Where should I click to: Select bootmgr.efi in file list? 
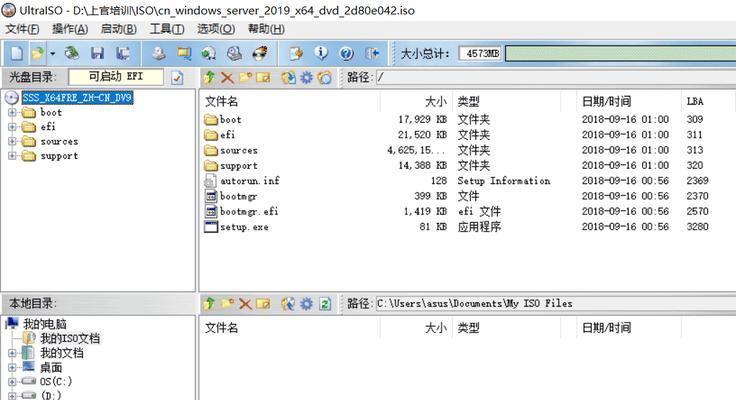coord(249,212)
